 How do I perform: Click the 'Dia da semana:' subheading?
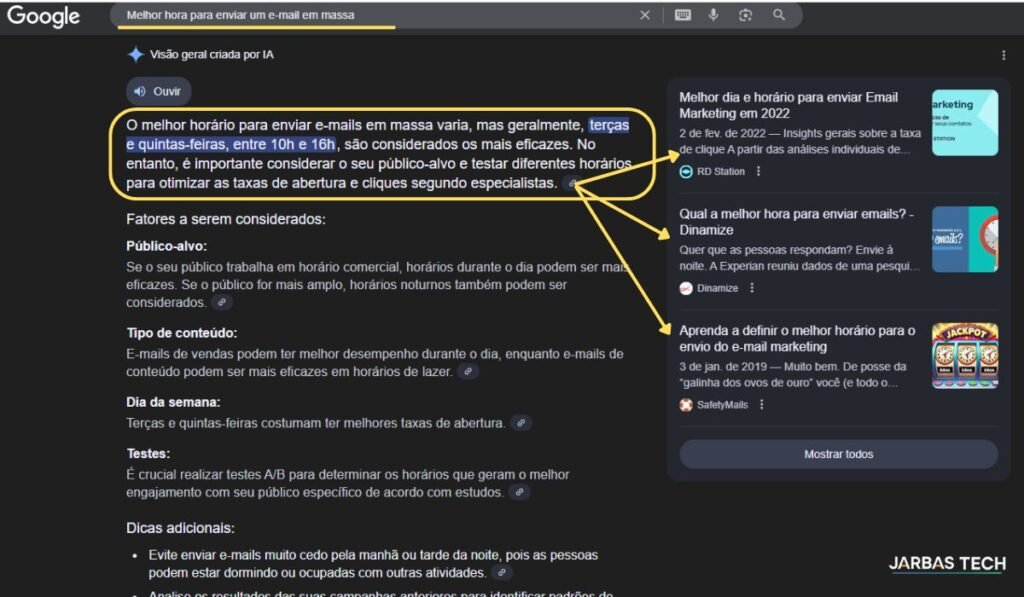173,402
